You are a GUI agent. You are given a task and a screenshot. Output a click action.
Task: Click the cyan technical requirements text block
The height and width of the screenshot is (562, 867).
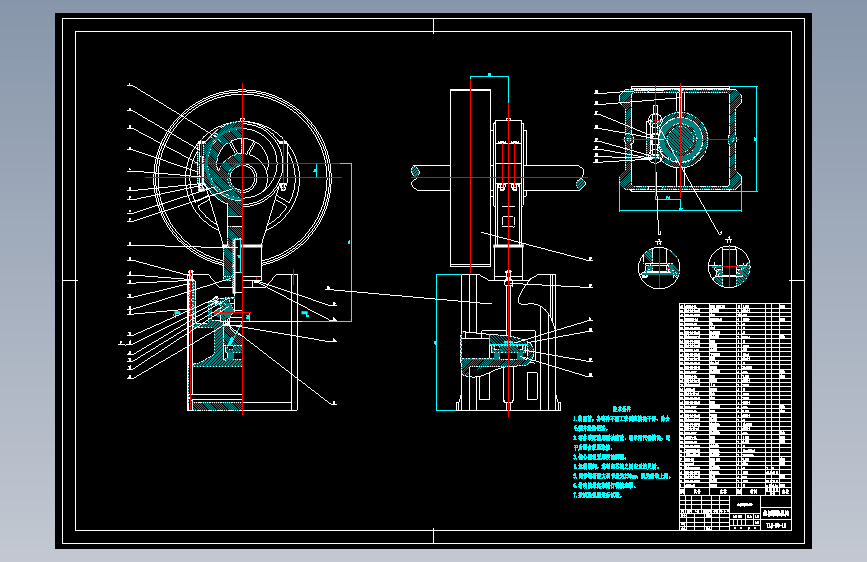[621, 452]
